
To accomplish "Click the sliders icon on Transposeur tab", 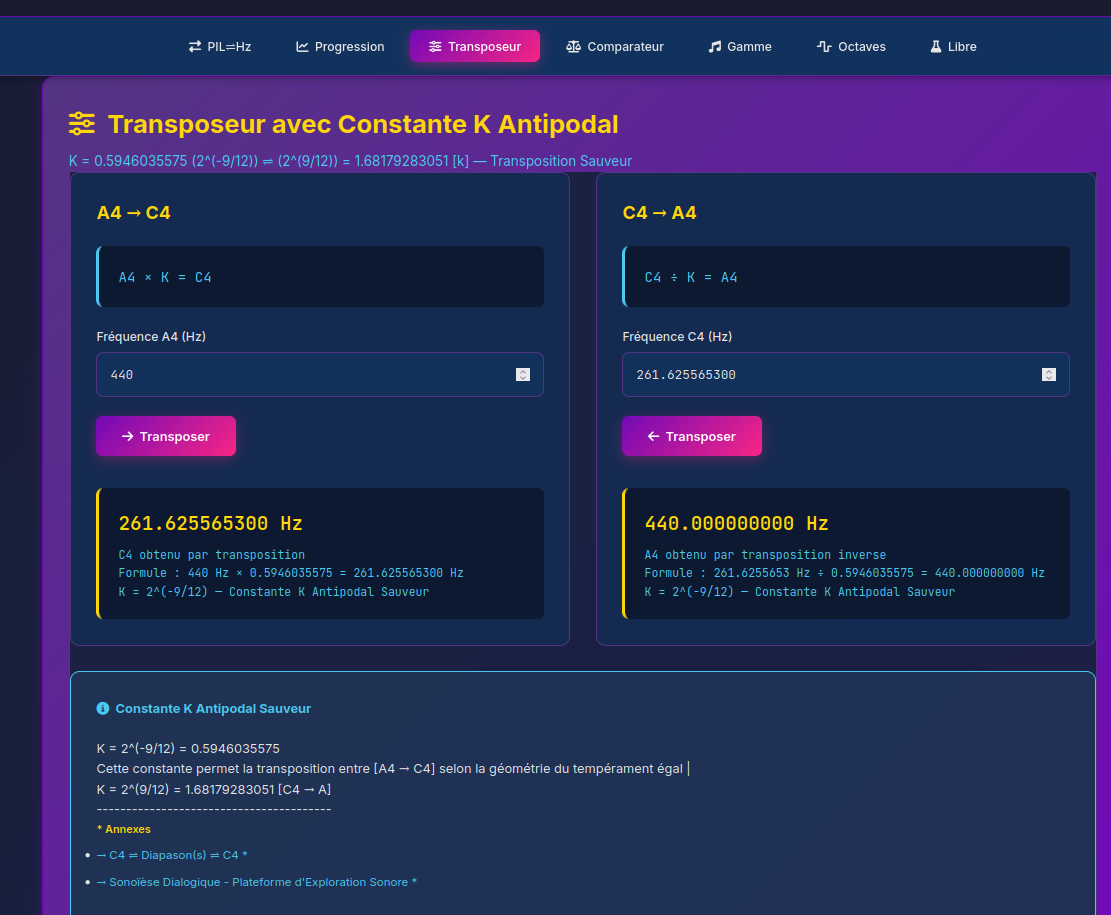I will point(435,47).
